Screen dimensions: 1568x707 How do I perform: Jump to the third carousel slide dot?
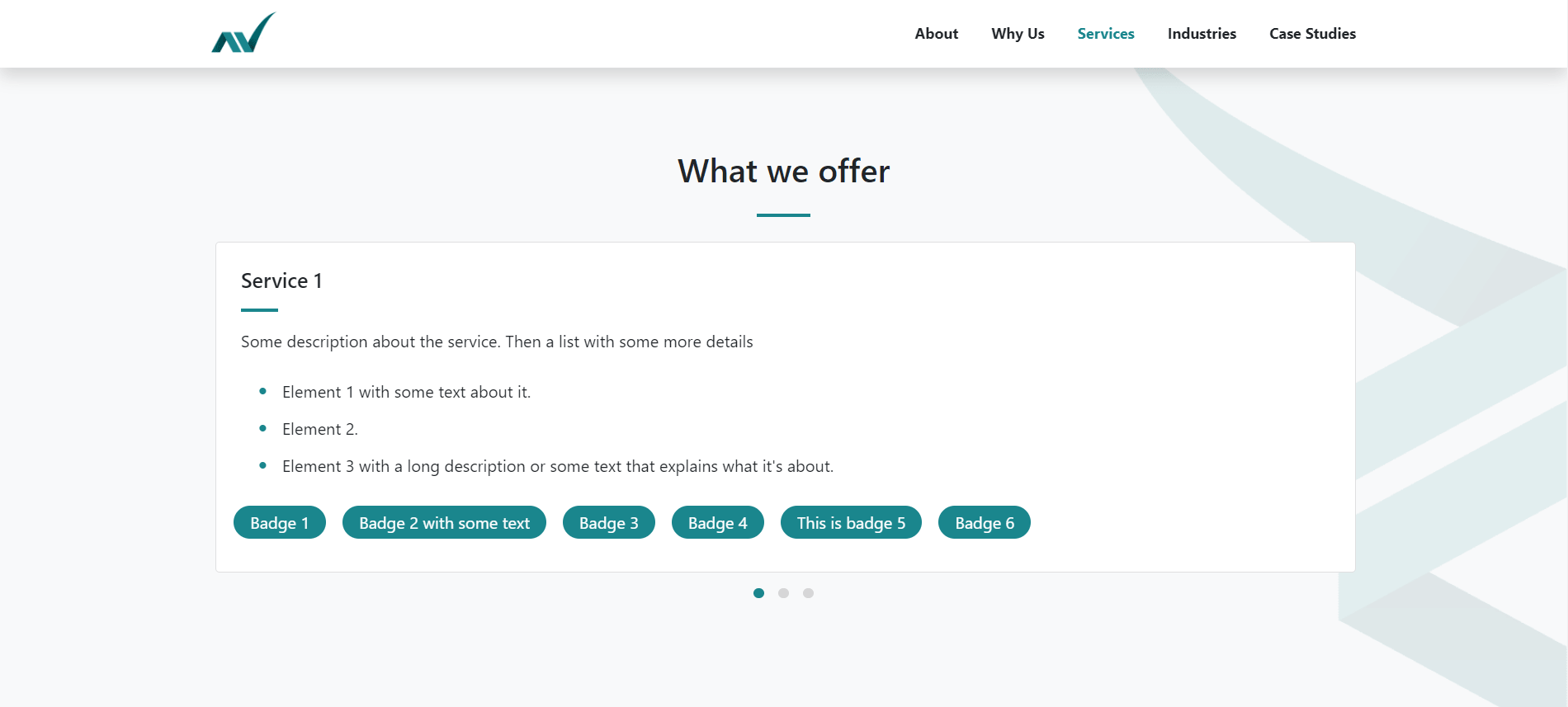[x=808, y=593]
